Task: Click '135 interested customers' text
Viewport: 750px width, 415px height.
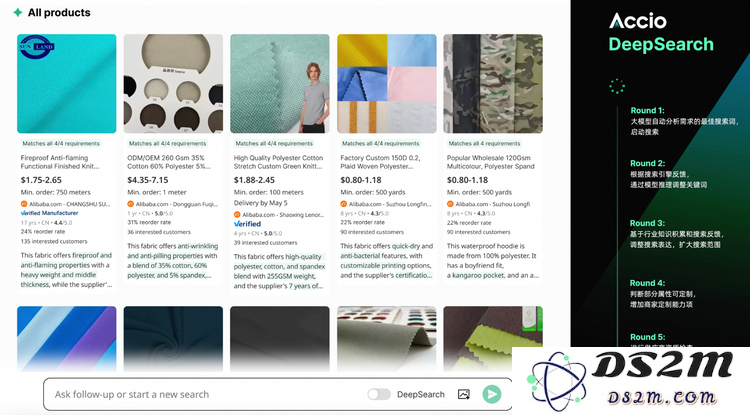Action: [54, 241]
